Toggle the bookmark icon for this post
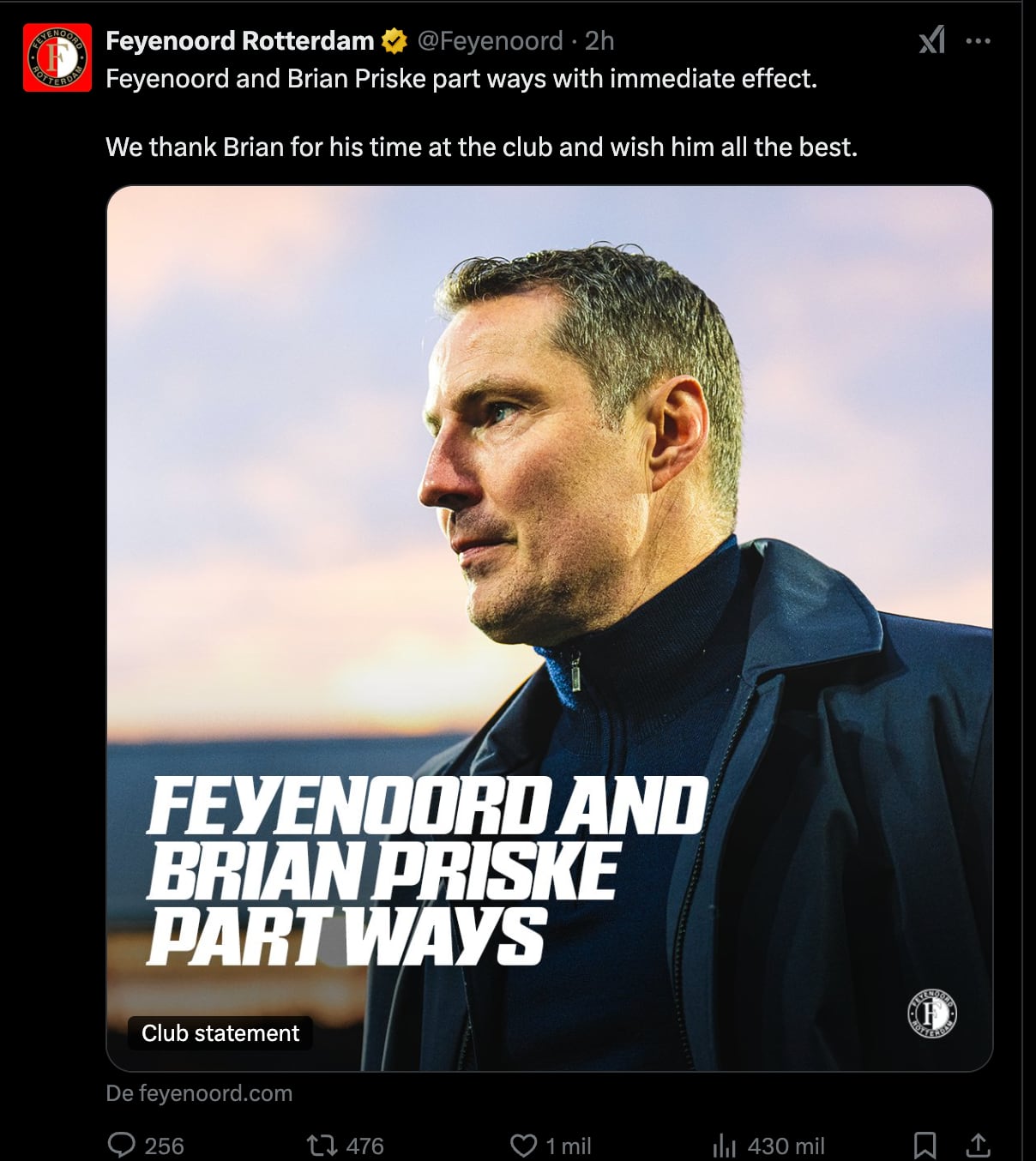 coord(925,1145)
